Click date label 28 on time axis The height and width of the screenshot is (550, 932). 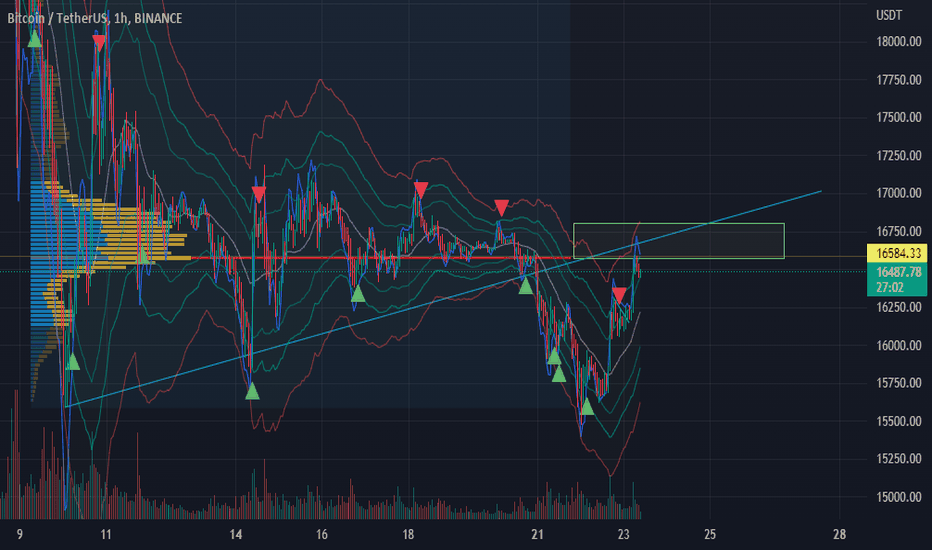pyautogui.click(x=839, y=535)
